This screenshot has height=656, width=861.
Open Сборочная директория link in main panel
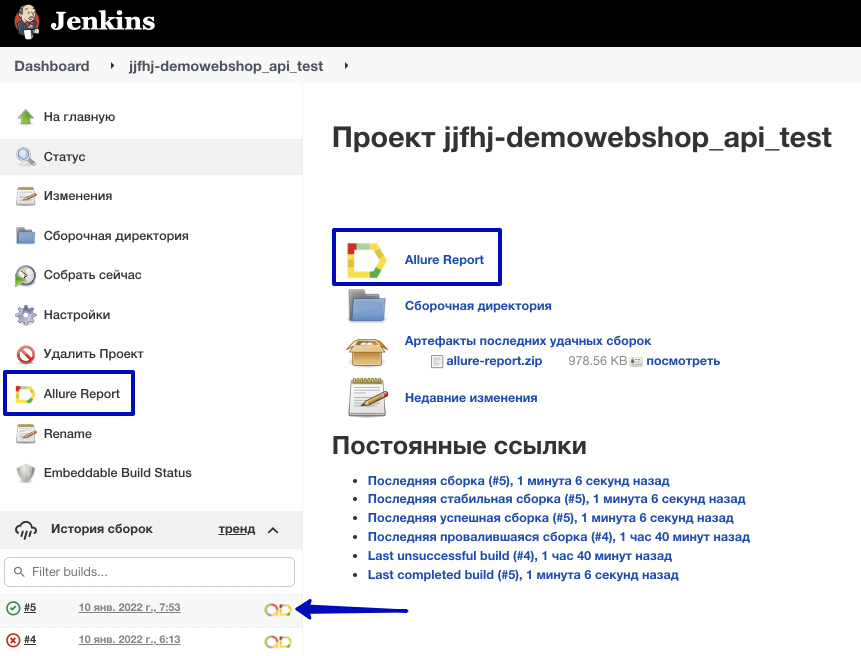coord(478,306)
